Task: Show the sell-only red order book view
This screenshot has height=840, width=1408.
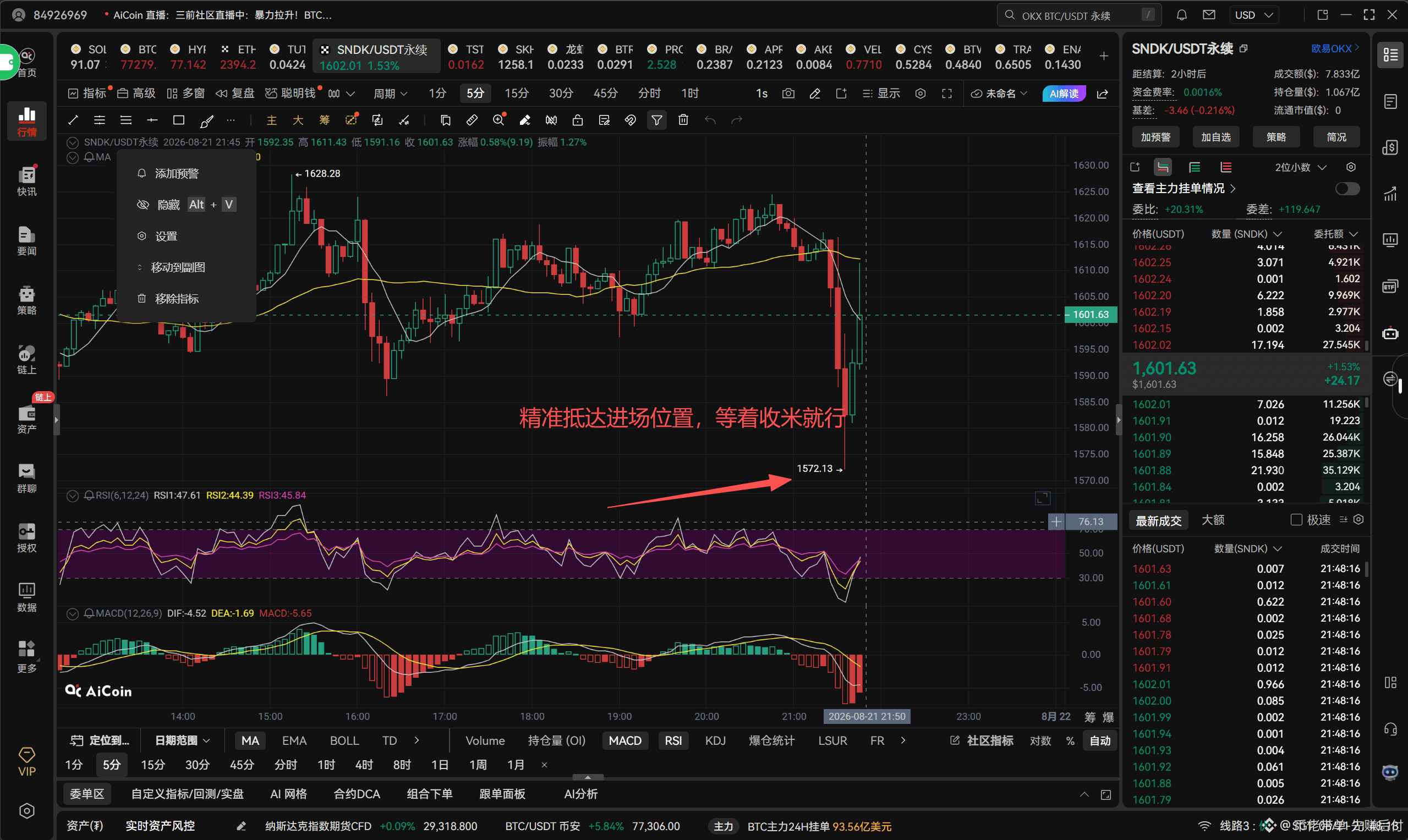Action: coord(1226,167)
